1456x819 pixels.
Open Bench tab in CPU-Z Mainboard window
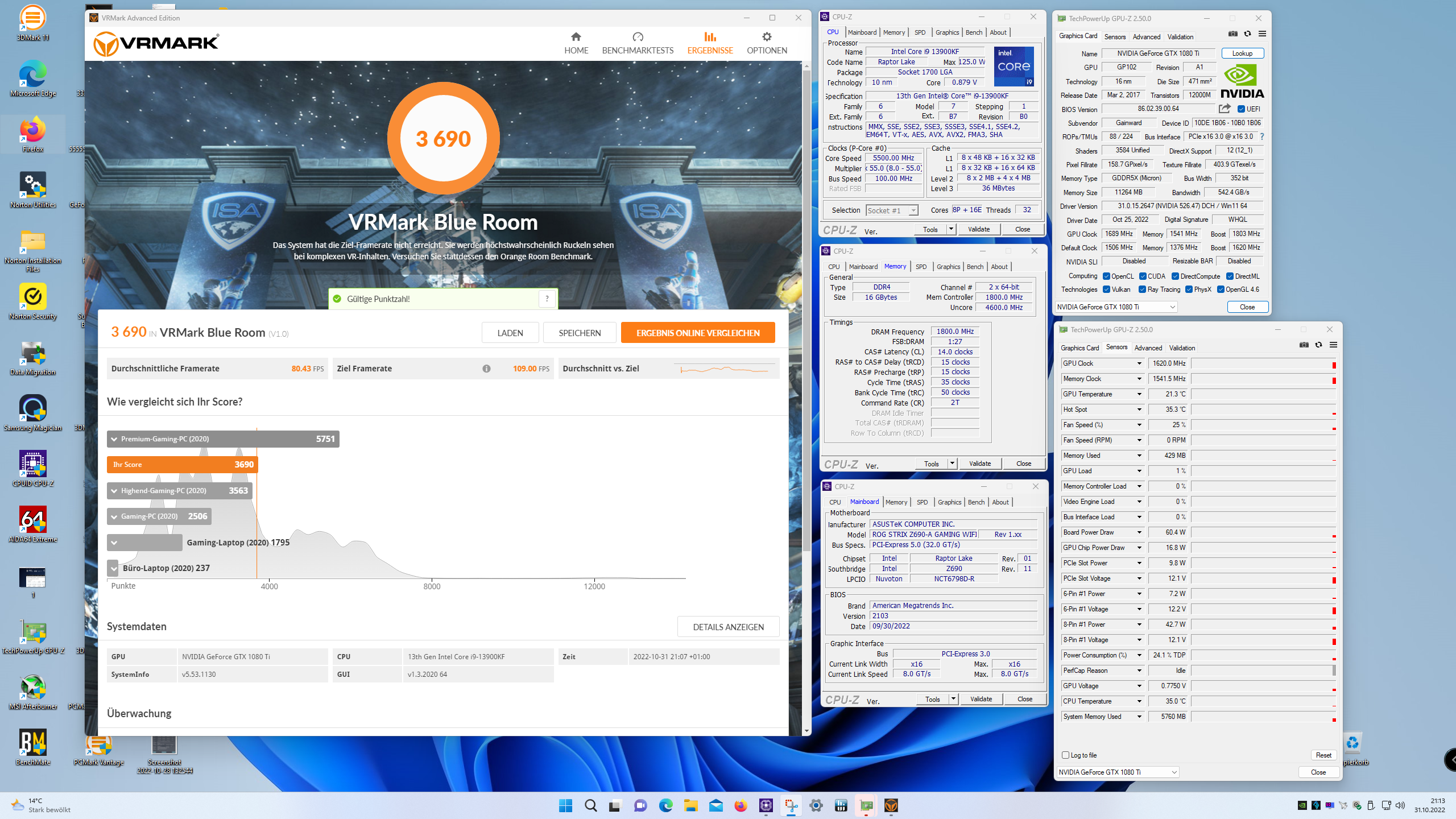point(976,502)
